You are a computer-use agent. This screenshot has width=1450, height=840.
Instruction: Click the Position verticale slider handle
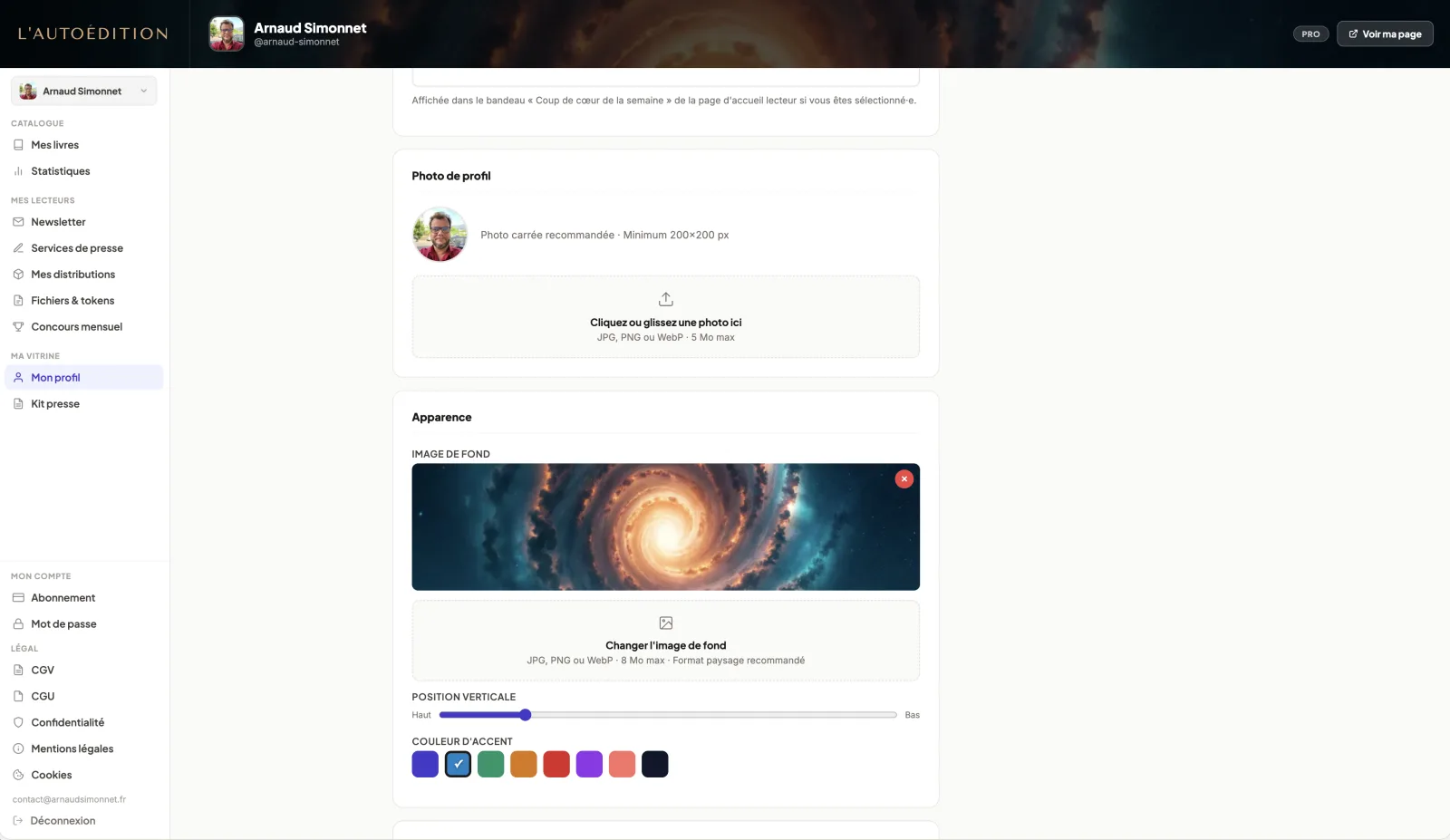click(525, 715)
